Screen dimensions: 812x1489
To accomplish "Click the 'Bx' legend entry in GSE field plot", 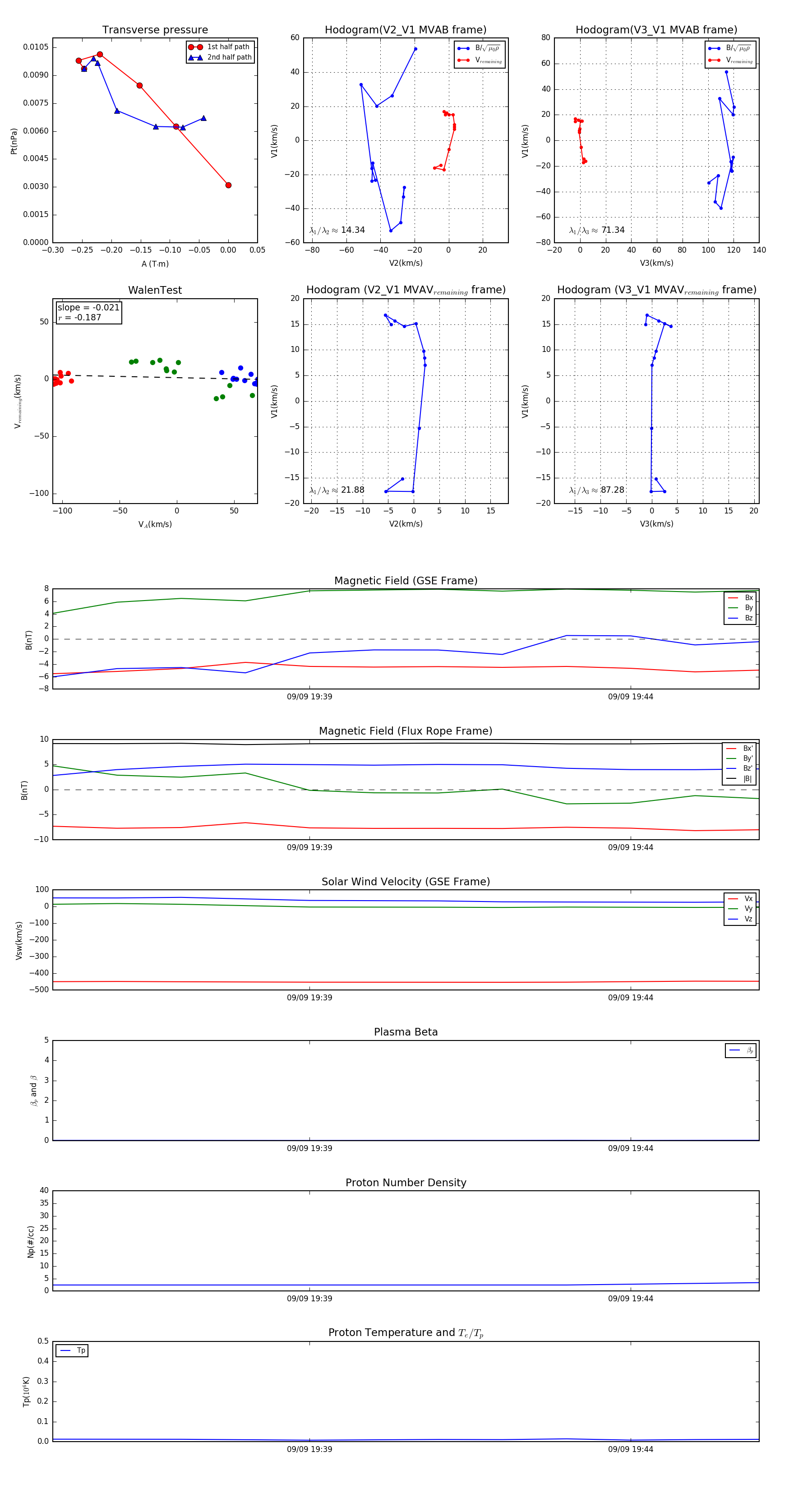I will click(x=740, y=598).
